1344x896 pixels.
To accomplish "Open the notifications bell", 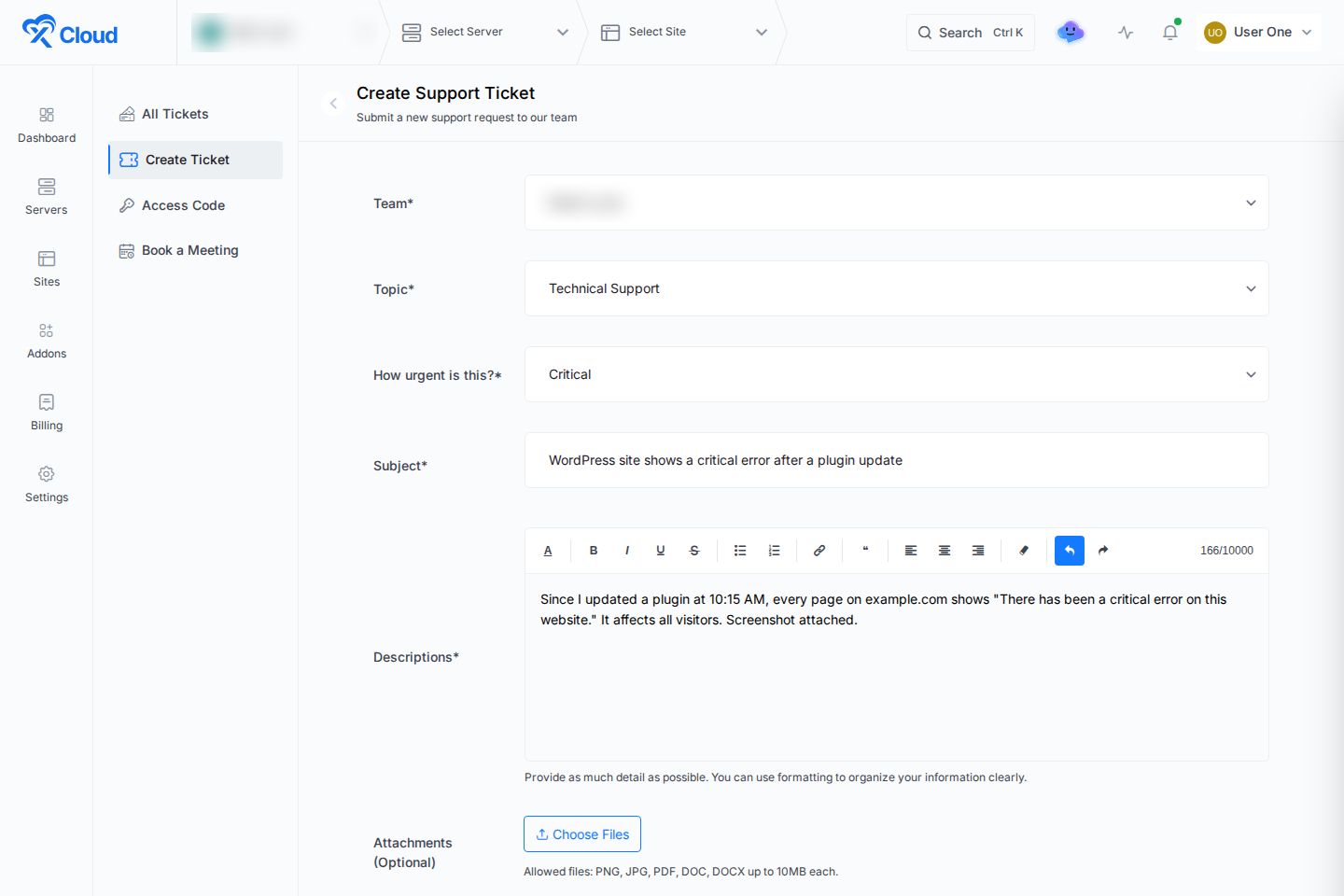I will [x=1170, y=33].
